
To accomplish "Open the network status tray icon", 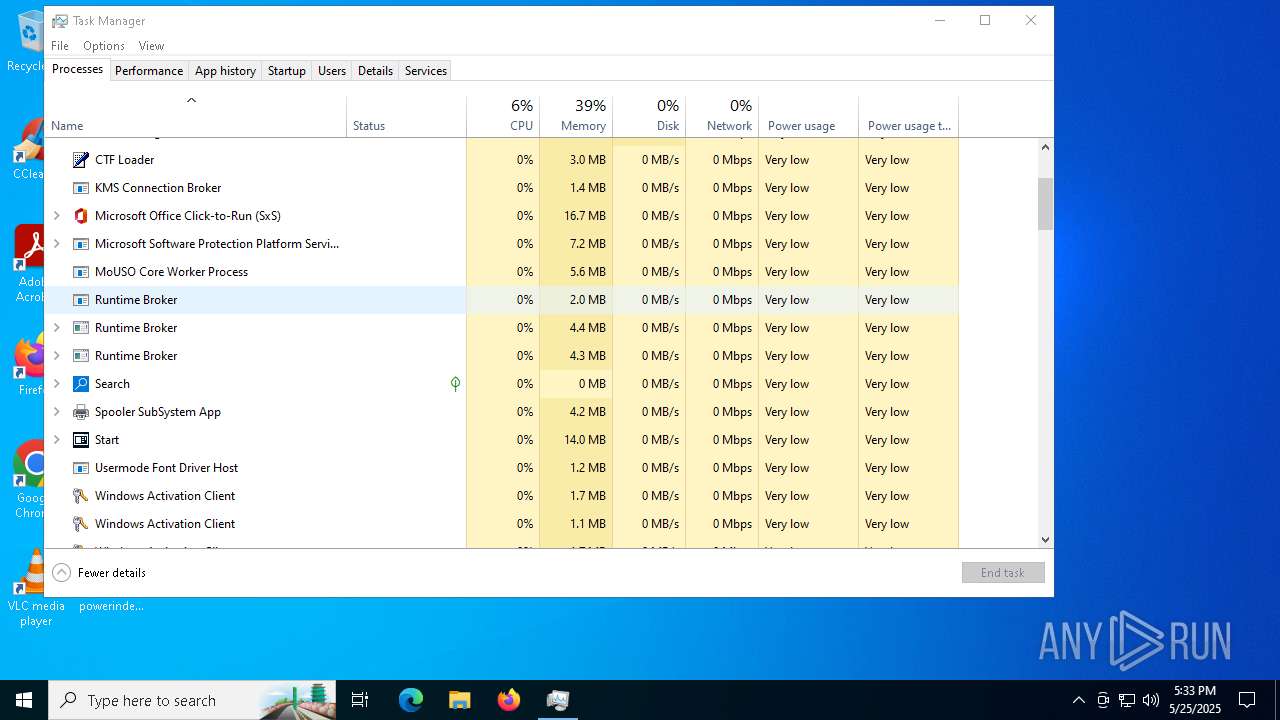I will [x=1127, y=700].
